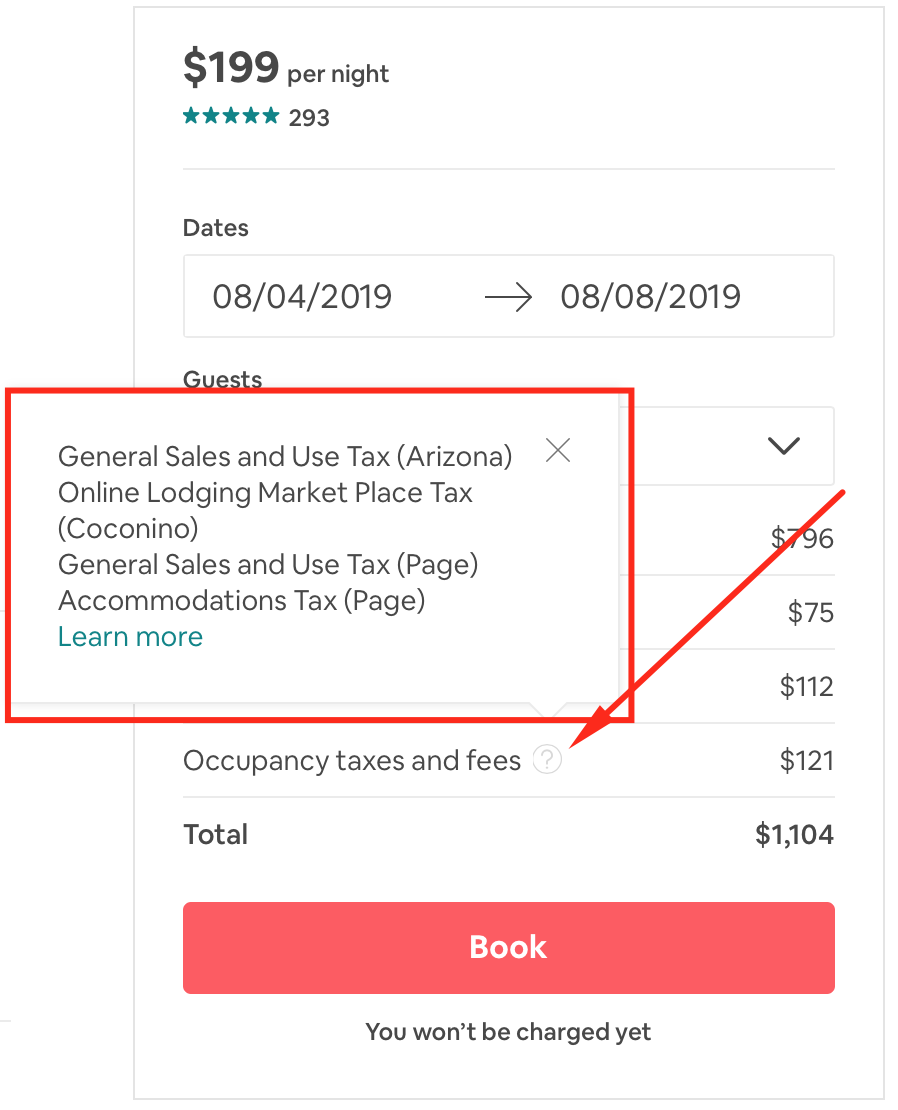Click the Total label

click(x=216, y=835)
